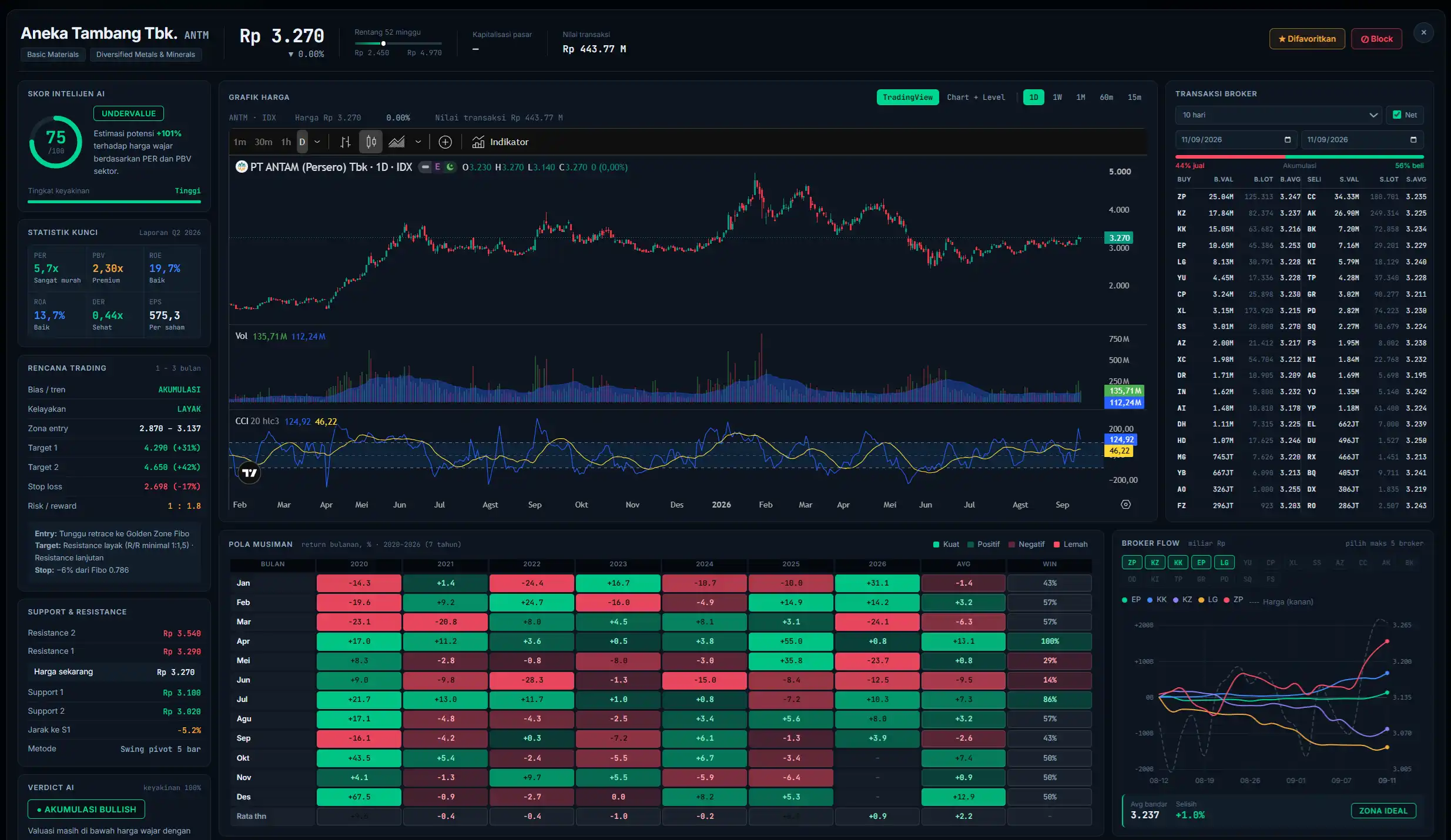This screenshot has height=840, width=1451.
Task: Choose the D interval in chart toolbar
Action: (x=302, y=142)
